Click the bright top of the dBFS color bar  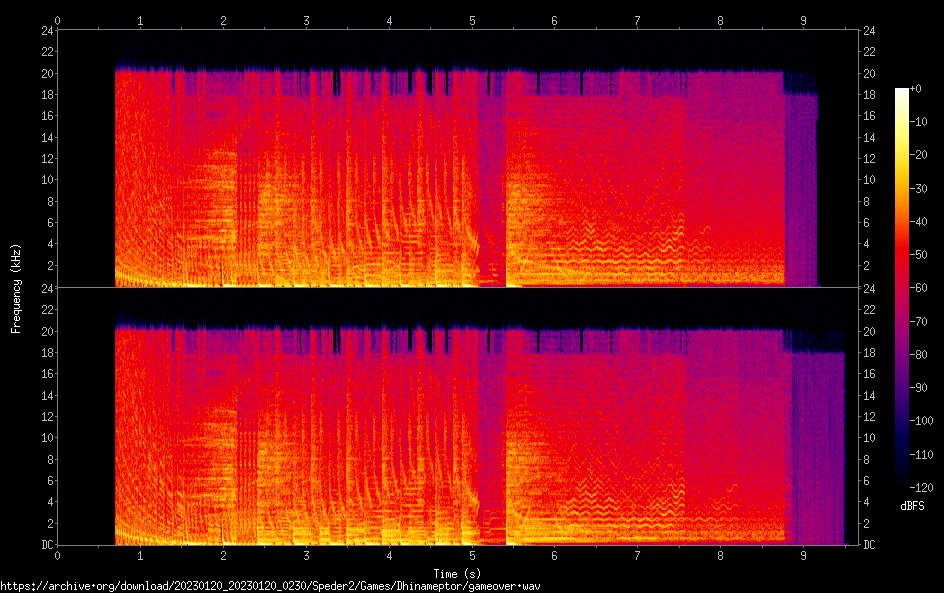pyautogui.click(x=902, y=93)
